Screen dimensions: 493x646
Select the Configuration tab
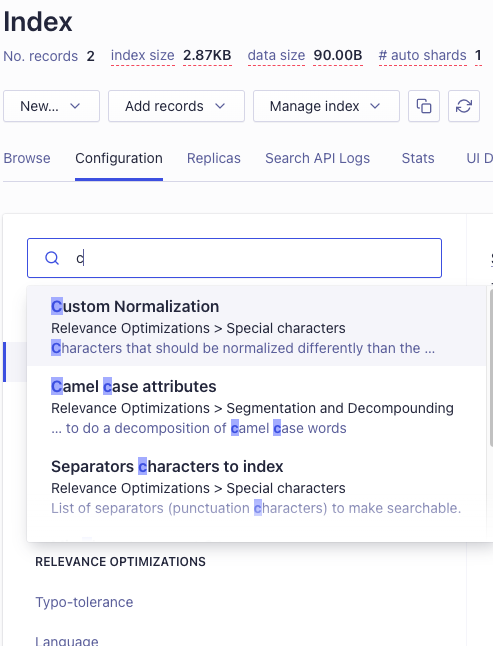point(119,158)
